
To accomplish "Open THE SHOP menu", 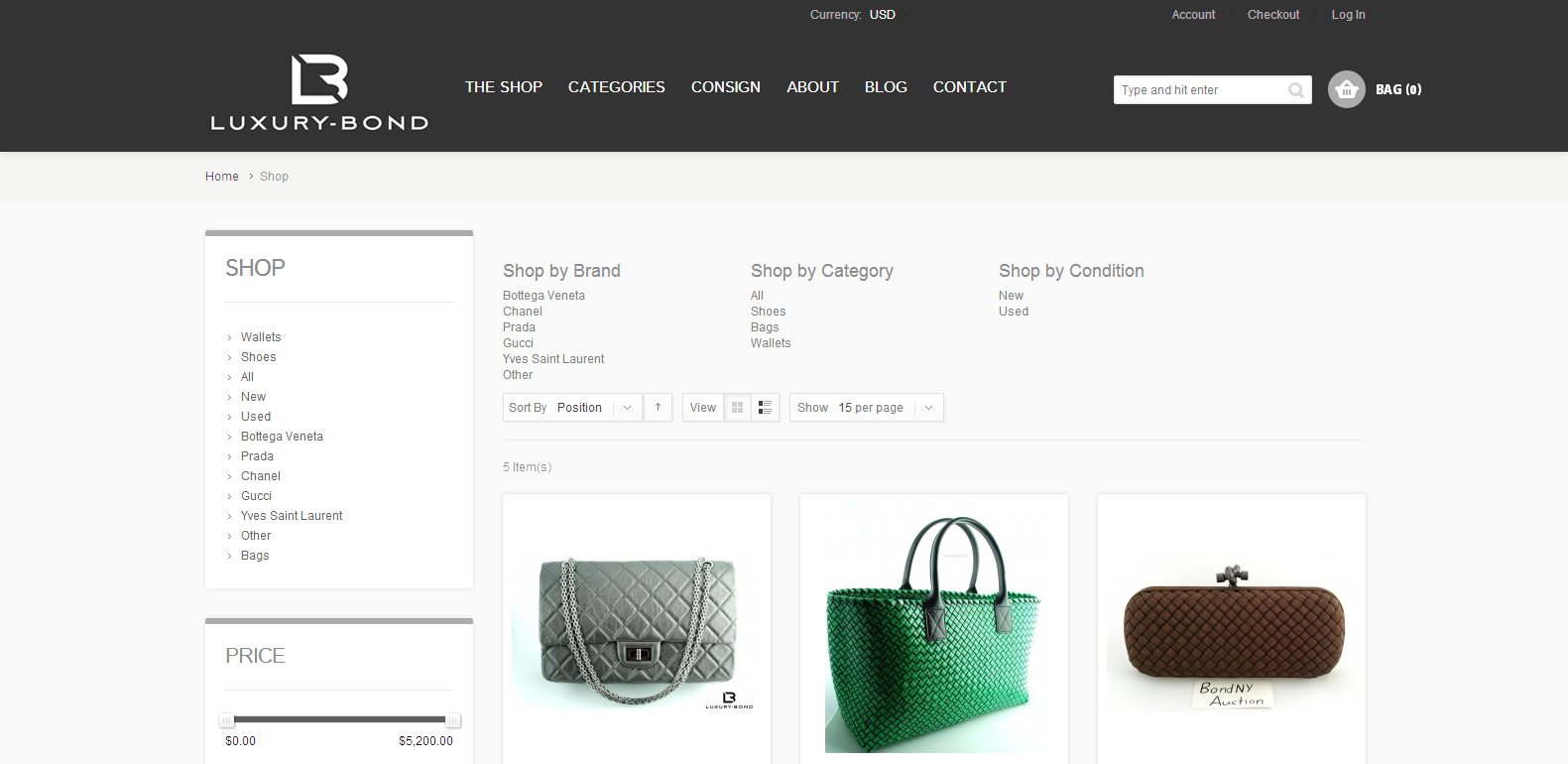I will click(504, 87).
